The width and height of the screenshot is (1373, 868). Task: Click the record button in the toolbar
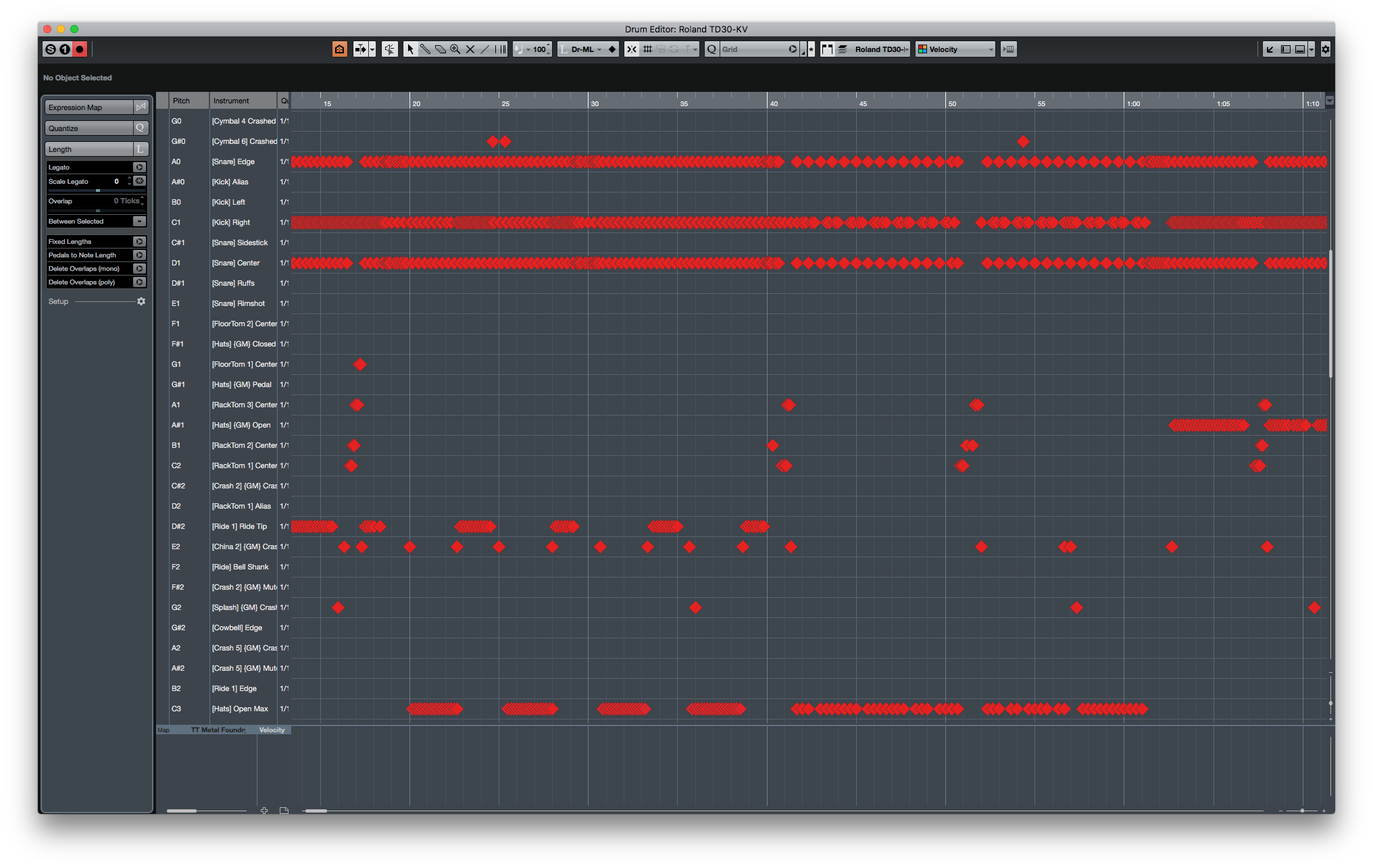pyautogui.click(x=80, y=49)
